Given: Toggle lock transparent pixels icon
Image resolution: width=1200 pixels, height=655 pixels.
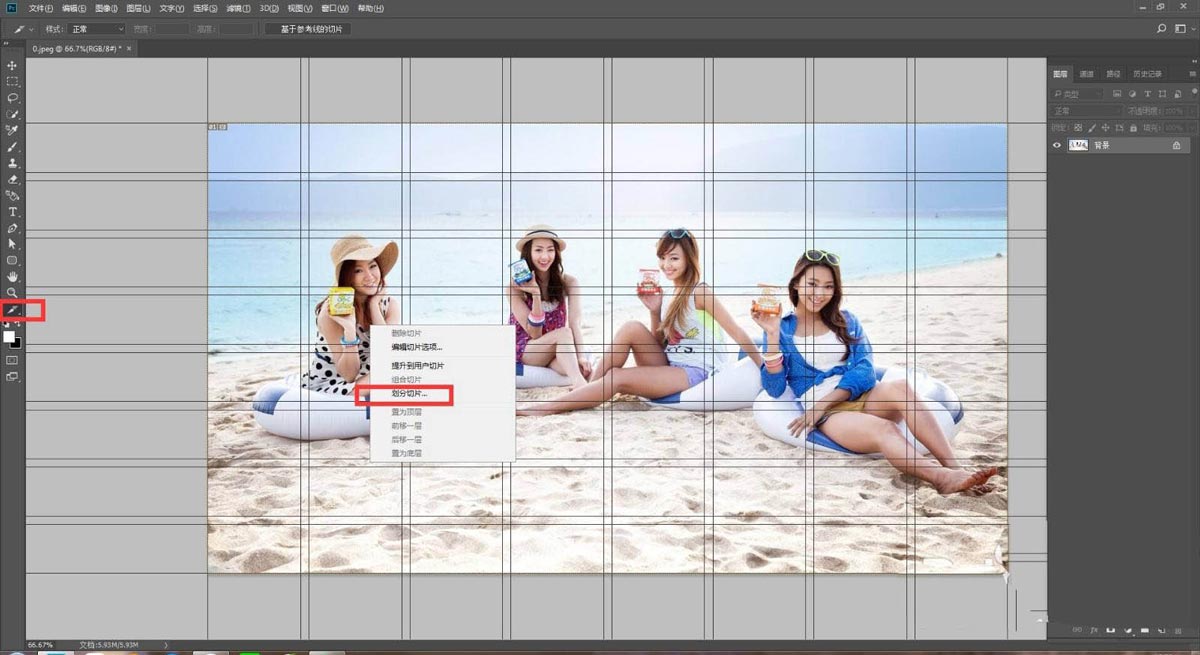Looking at the screenshot, I should pos(1078,127).
